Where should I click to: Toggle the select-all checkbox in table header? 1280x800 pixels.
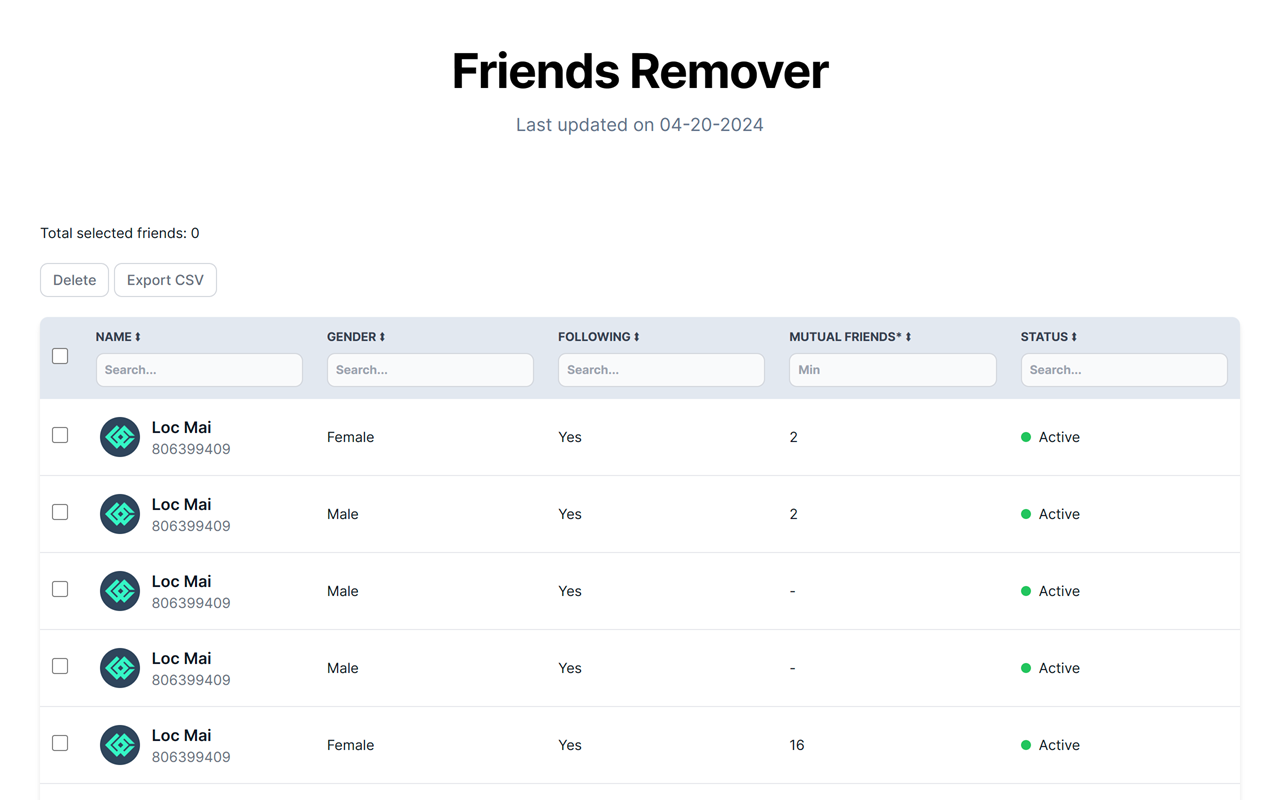60,356
